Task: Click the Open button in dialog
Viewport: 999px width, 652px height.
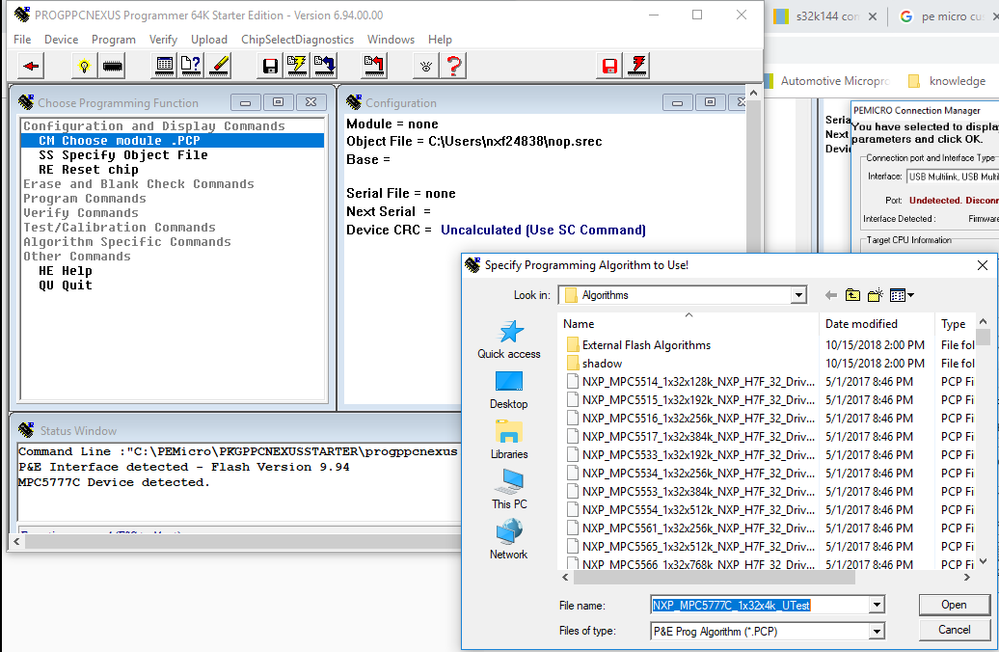Action: [954, 605]
